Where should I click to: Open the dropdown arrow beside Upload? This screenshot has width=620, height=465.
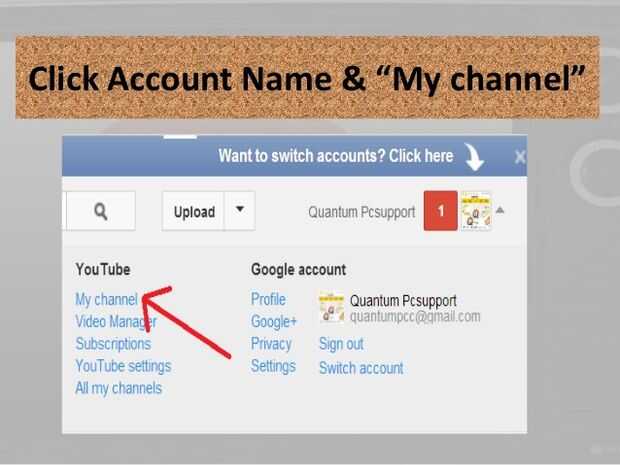(x=240, y=211)
